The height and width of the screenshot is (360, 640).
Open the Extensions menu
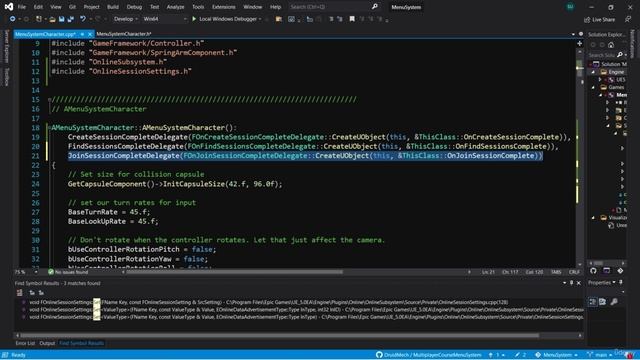223,7
